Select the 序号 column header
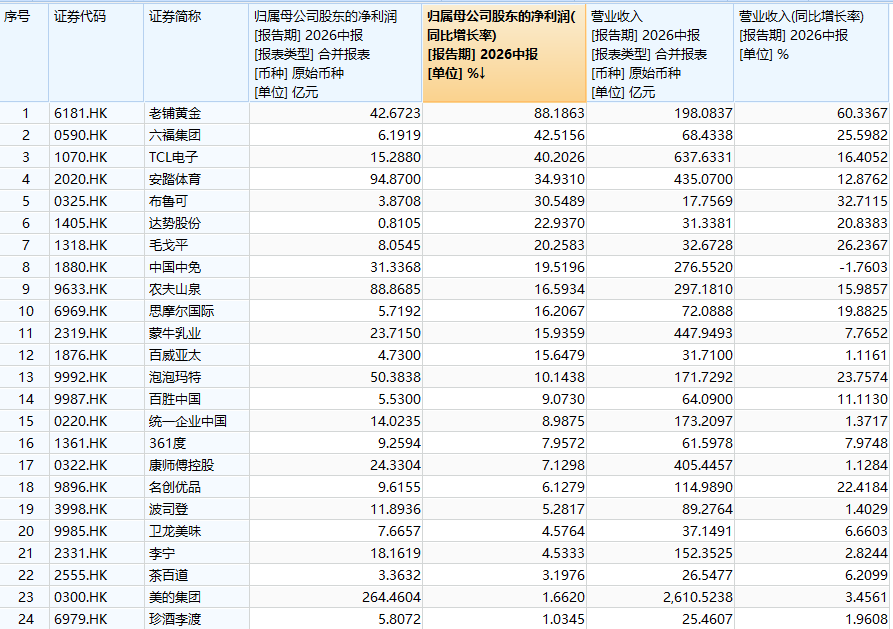The image size is (893, 629). 24,54
